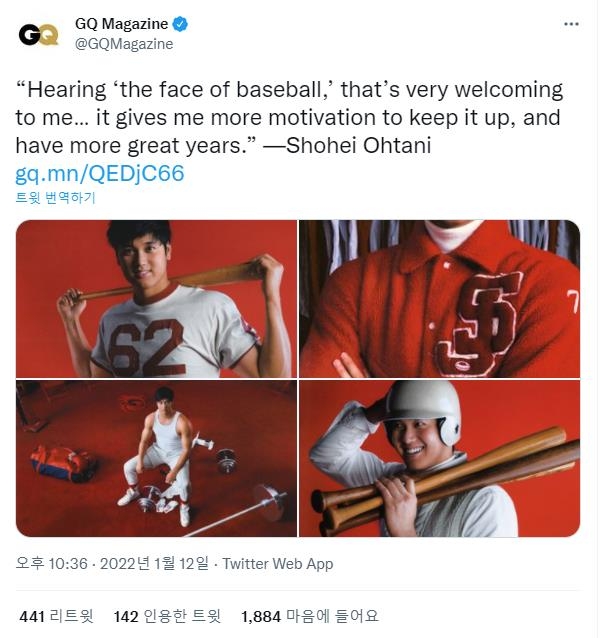Open the GQ Magazine display name
This screenshot has width=605, height=638.
(x=121, y=24)
